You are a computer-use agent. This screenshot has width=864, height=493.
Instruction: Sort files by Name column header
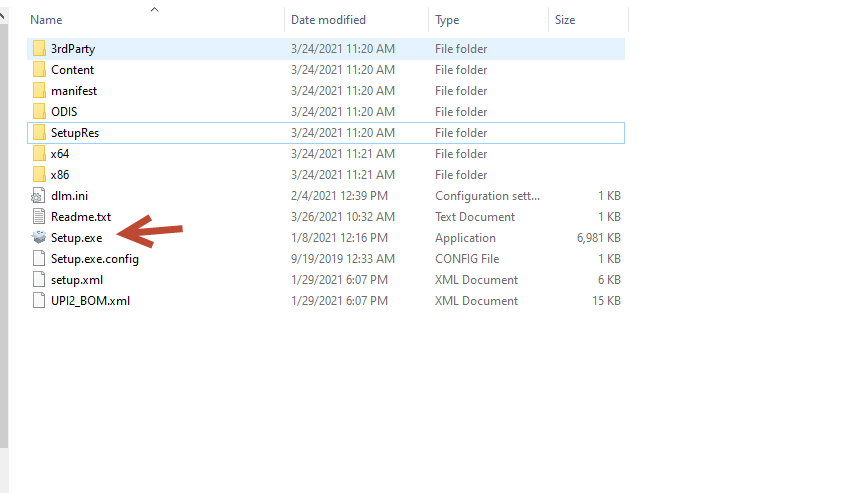(x=47, y=20)
